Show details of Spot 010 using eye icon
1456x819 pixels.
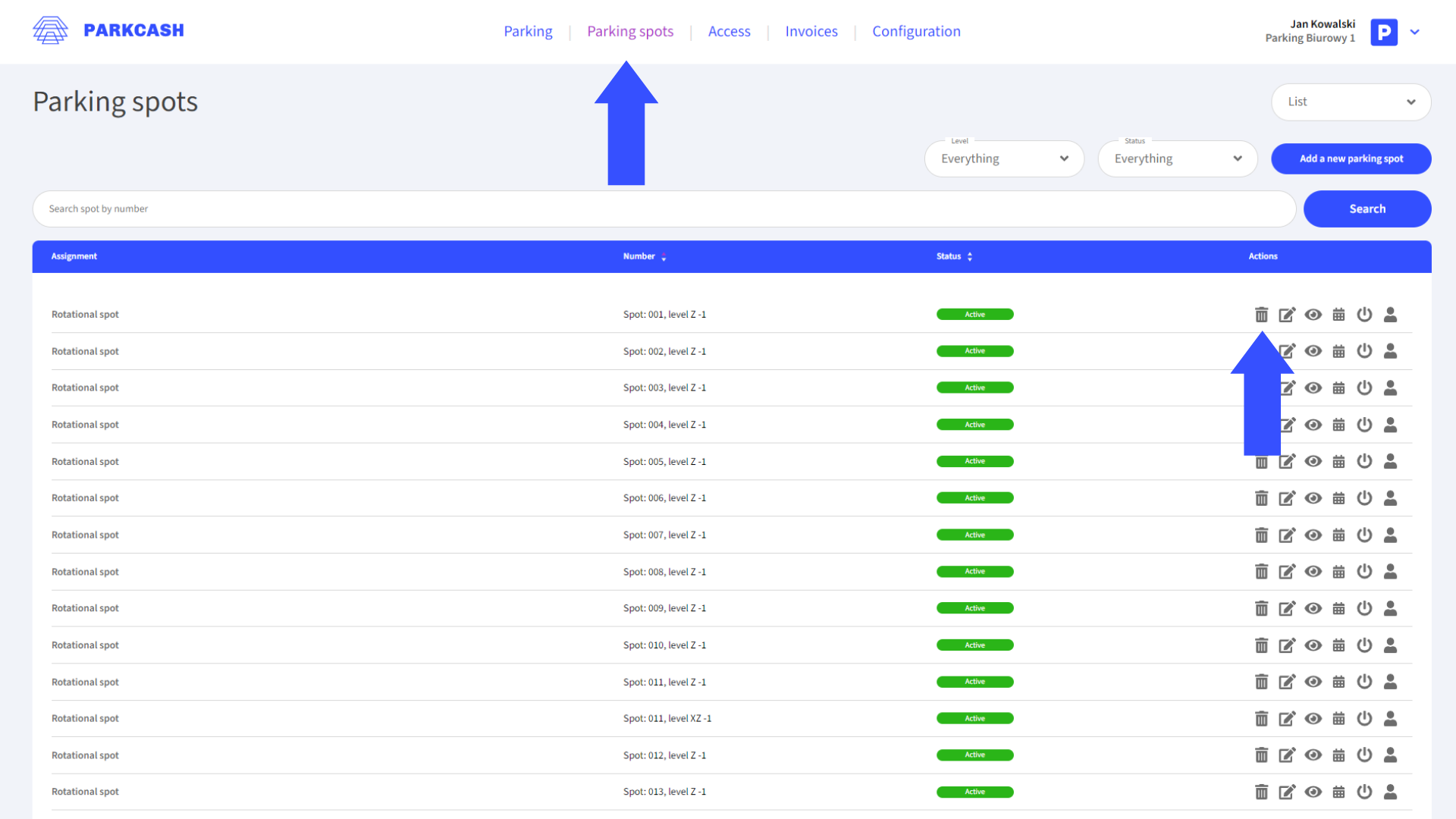coord(1313,645)
